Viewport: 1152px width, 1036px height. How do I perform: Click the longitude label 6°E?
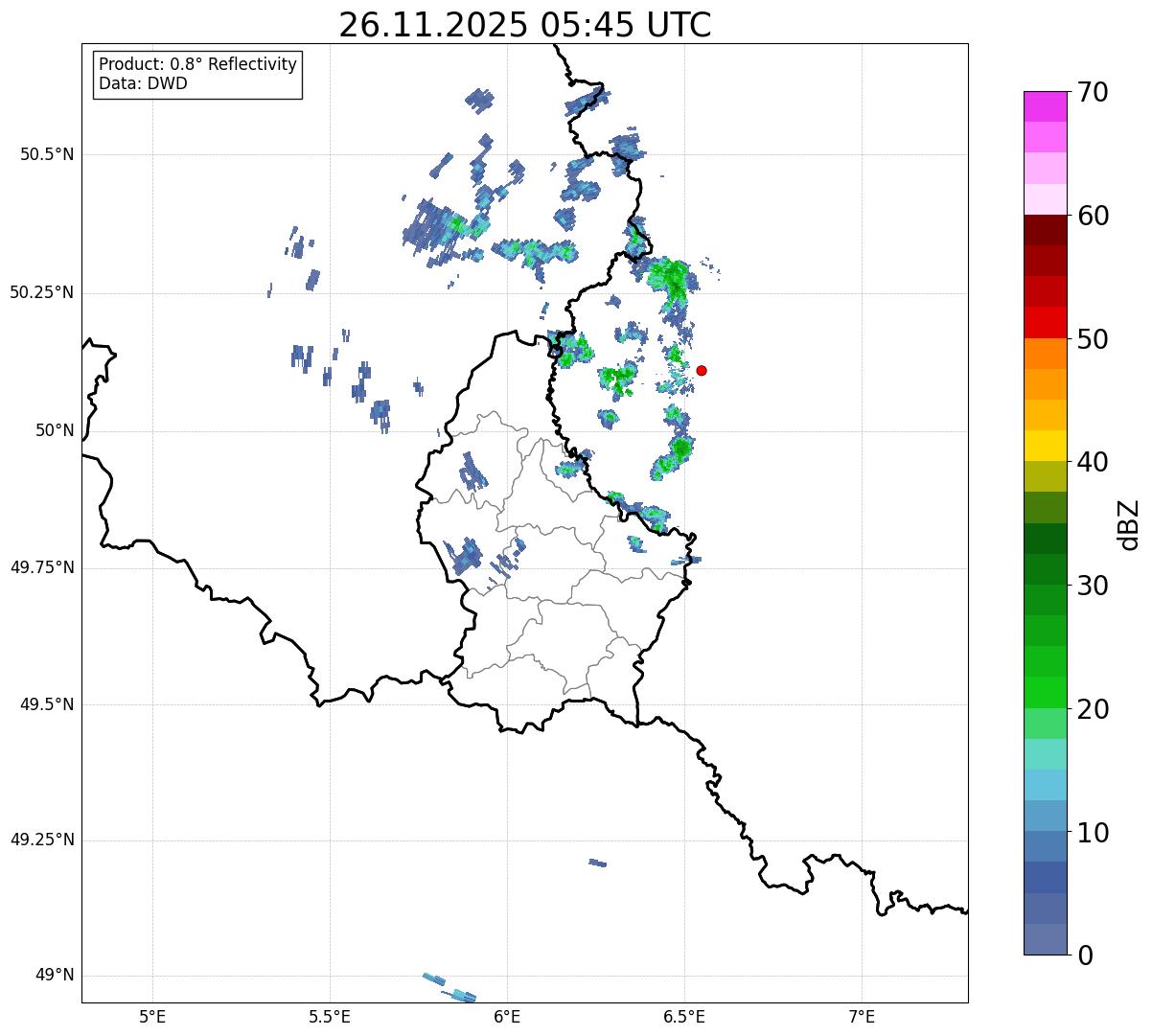[x=507, y=1016]
